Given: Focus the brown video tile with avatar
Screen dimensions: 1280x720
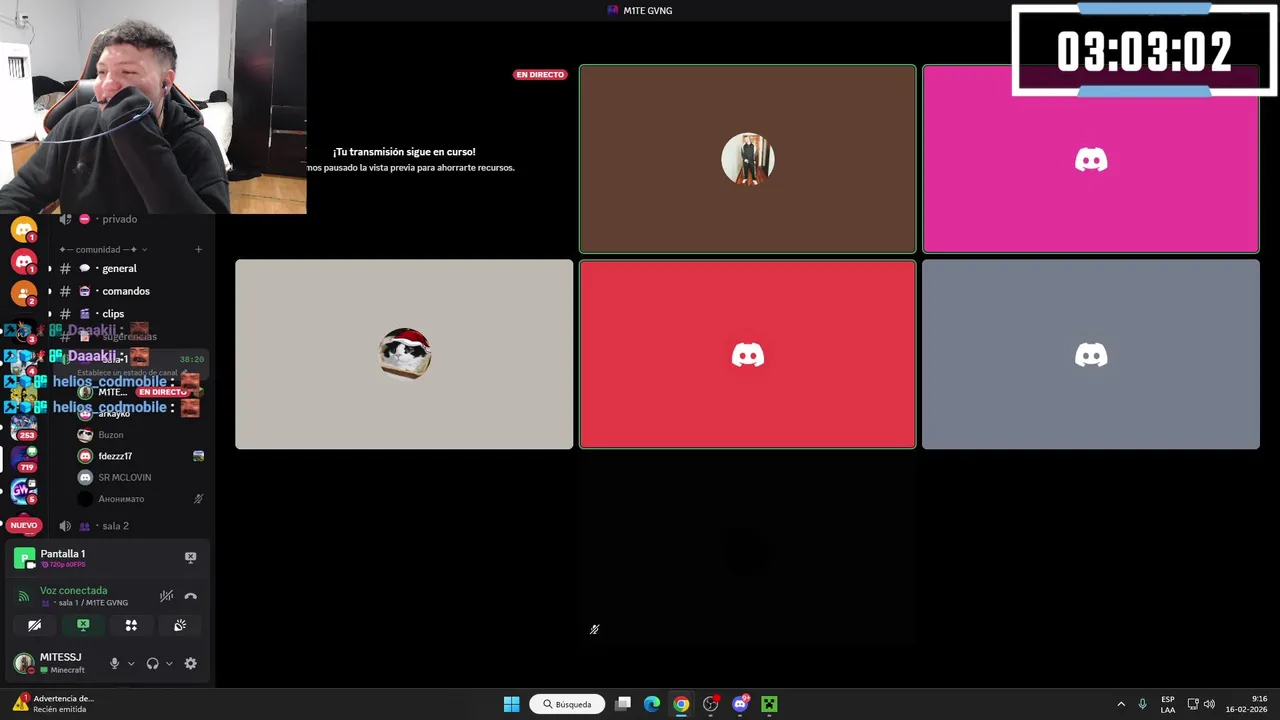Looking at the screenshot, I should click(747, 159).
